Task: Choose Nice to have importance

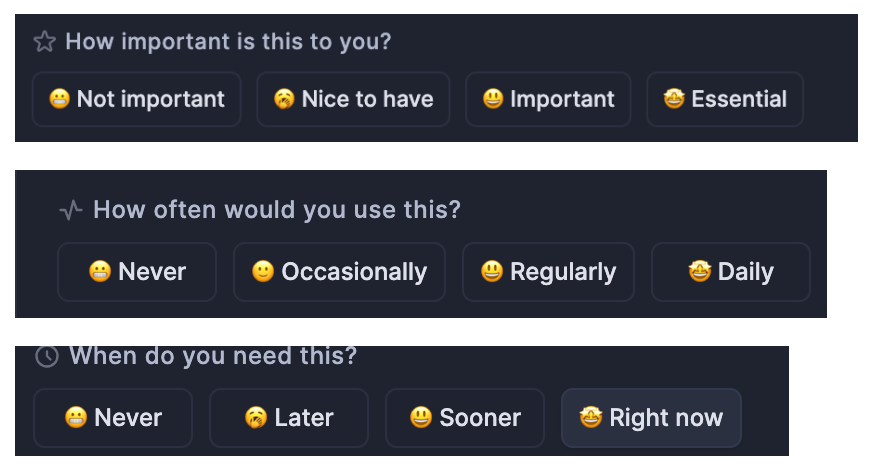Action: click(x=353, y=99)
